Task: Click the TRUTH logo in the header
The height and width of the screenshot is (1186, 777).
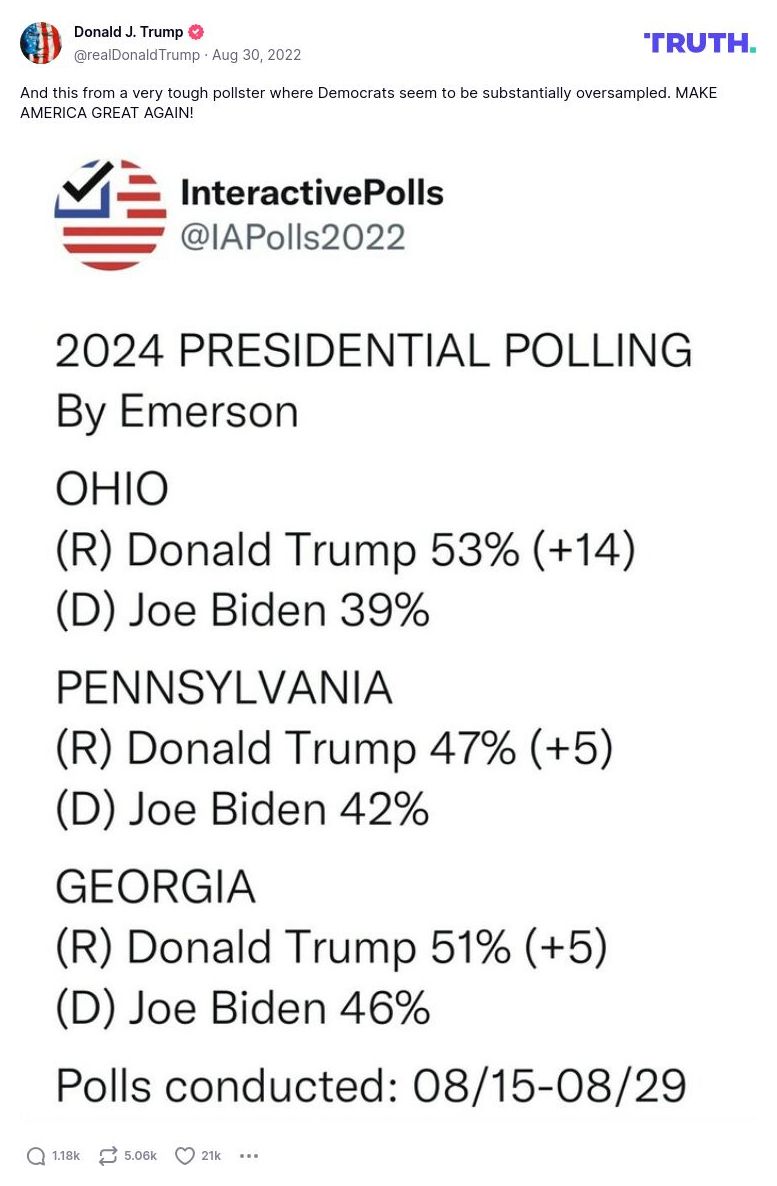Action: (x=699, y=43)
